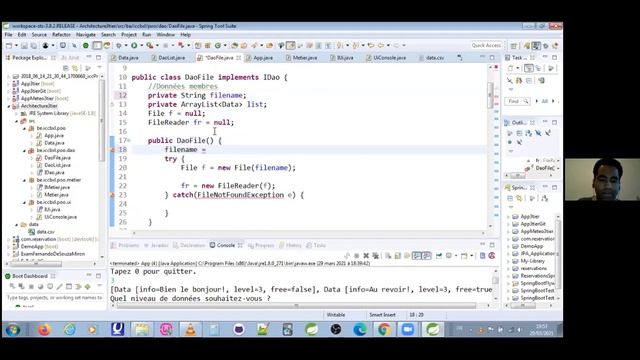Expand the com.reservation project

9,239
